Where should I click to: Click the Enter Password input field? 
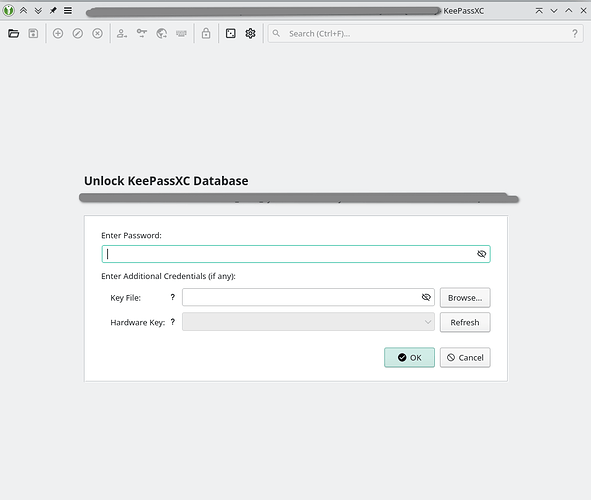pyautogui.click(x=296, y=254)
